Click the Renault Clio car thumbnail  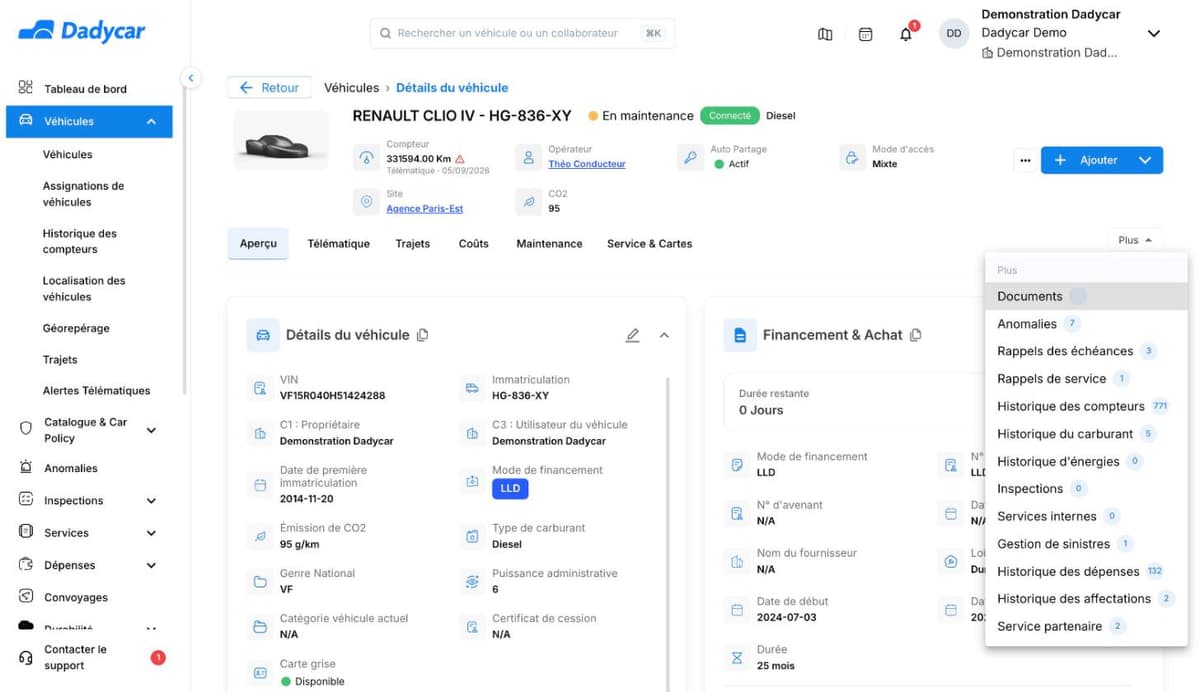point(281,140)
